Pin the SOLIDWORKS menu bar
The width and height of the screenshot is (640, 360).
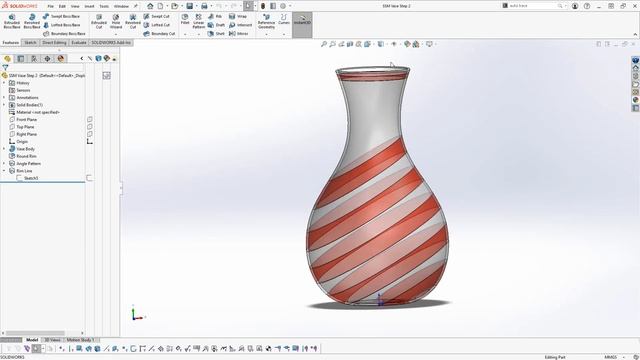pyautogui.click(x=136, y=6)
